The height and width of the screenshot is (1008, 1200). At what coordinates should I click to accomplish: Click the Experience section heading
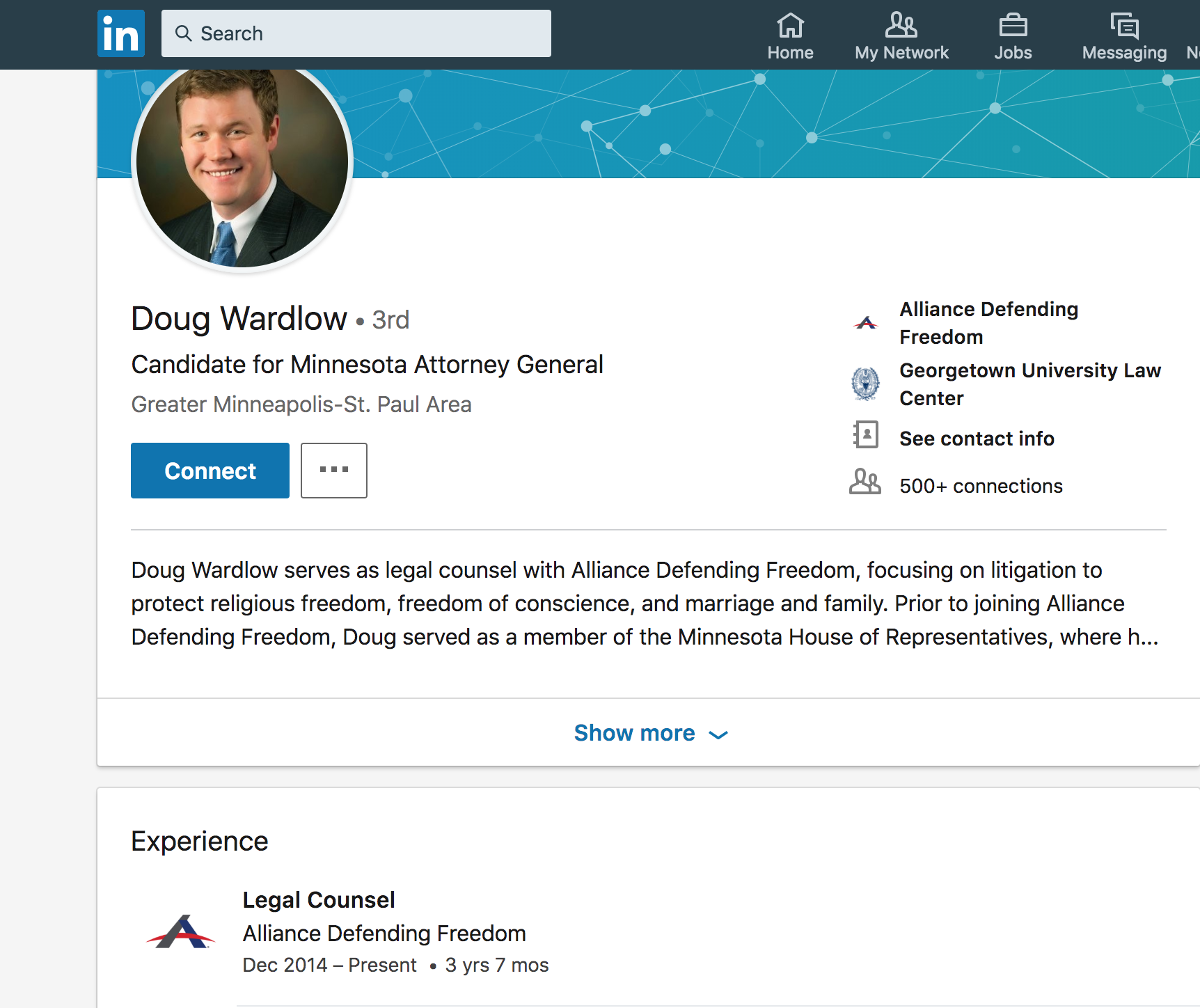pyautogui.click(x=199, y=842)
